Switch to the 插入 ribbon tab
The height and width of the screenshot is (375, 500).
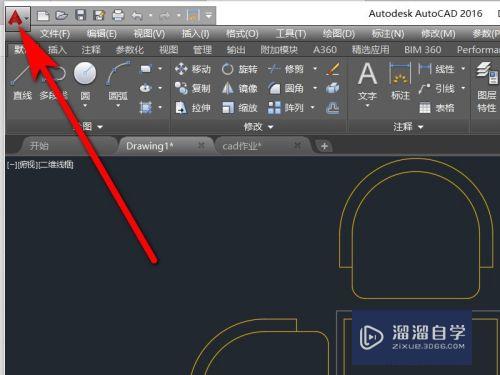coord(57,50)
